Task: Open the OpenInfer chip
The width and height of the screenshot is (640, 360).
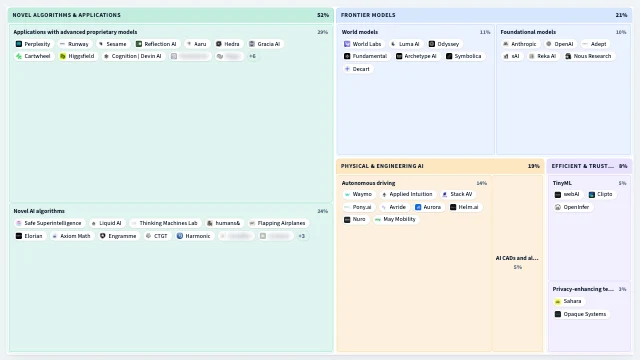Action: point(572,207)
